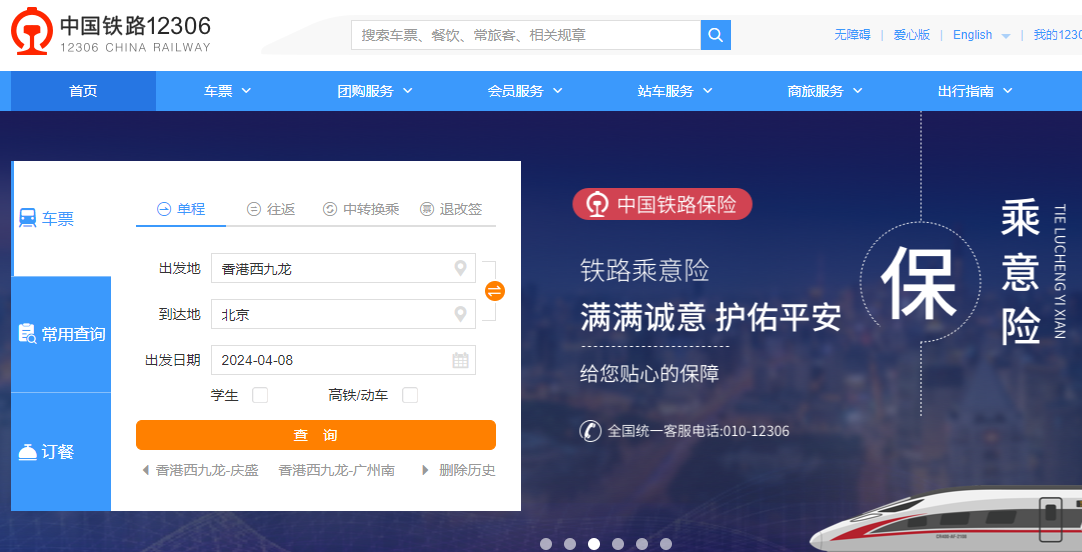
Task: Click the China Railway 12306 logo
Action: (x=110, y=31)
